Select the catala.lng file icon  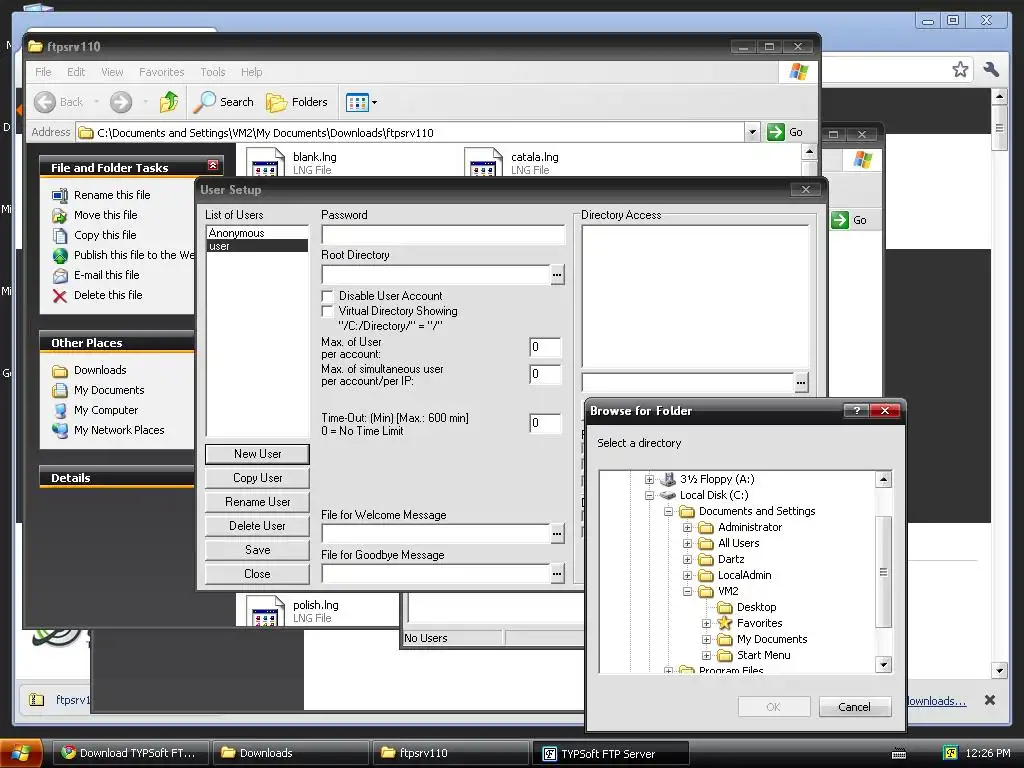[483, 162]
